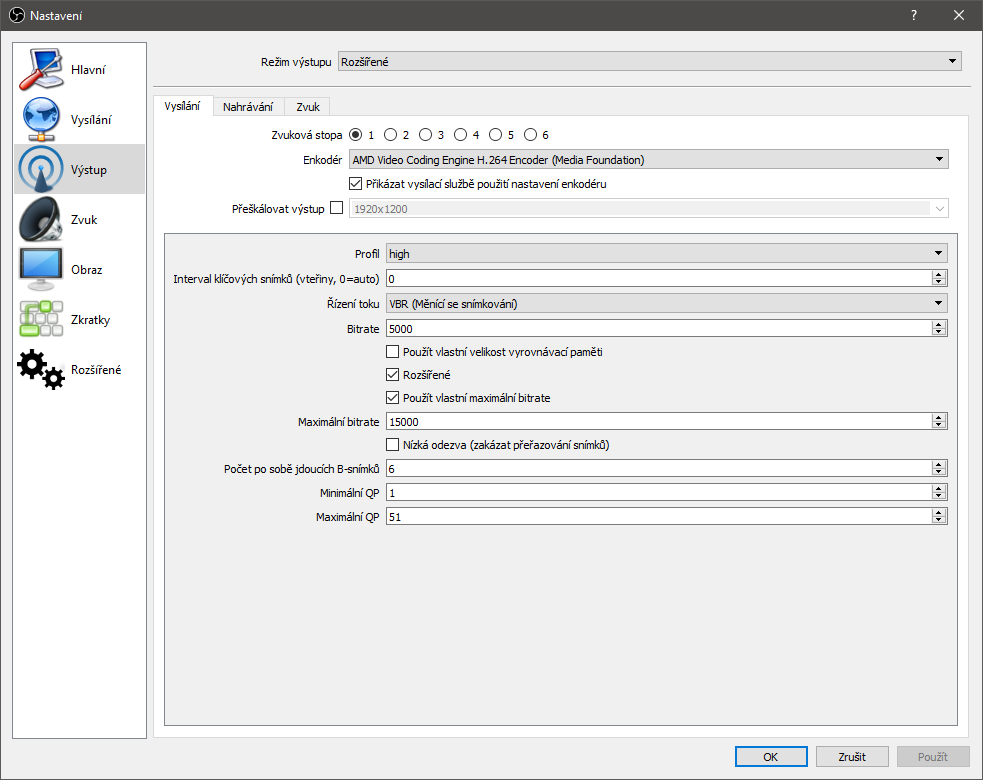Viewport: 983px width, 780px height.
Task: Open the Obraz monitor icon
Action: (x=41, y=270)
